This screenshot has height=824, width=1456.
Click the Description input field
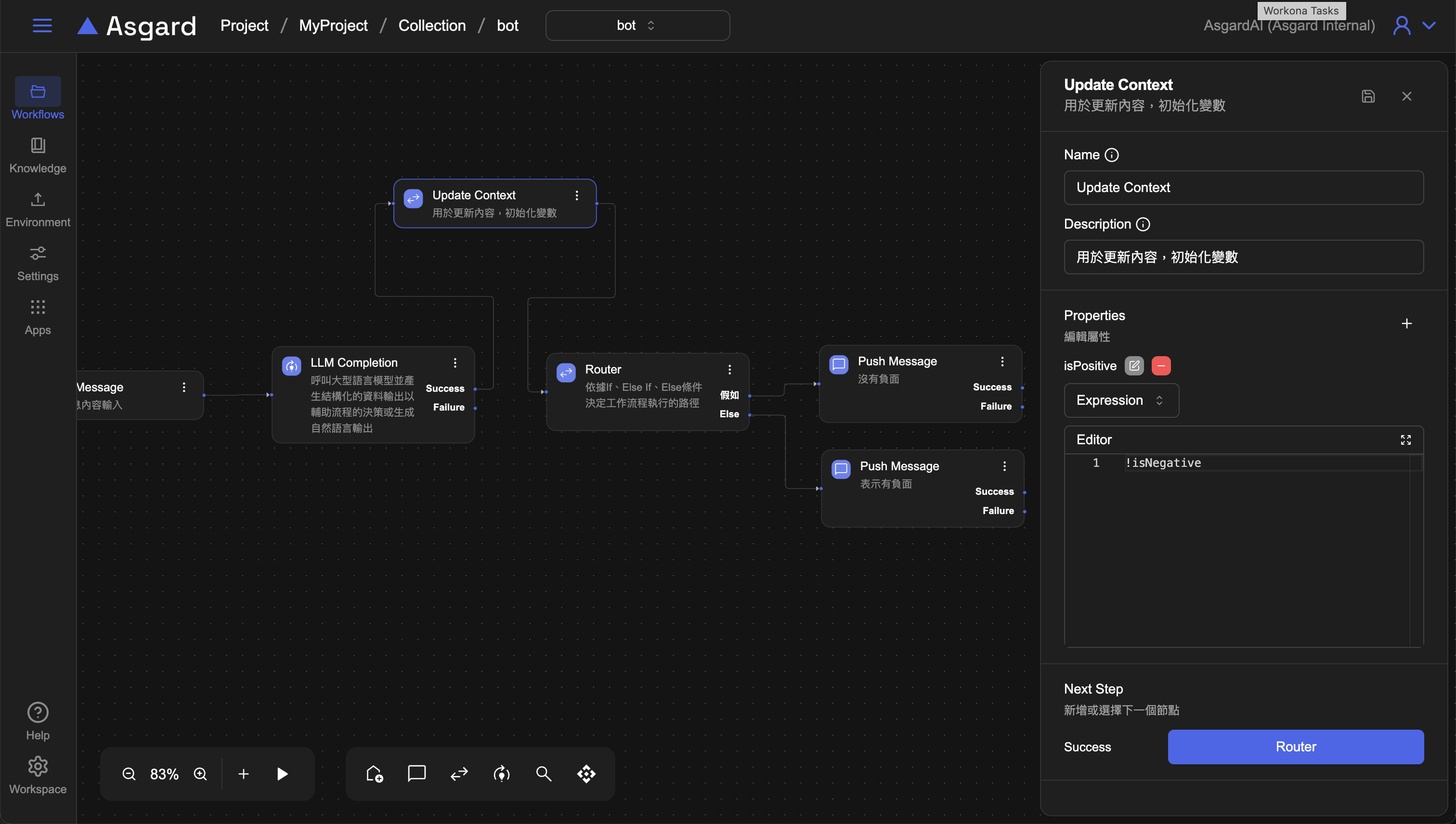pos(1243,257)
